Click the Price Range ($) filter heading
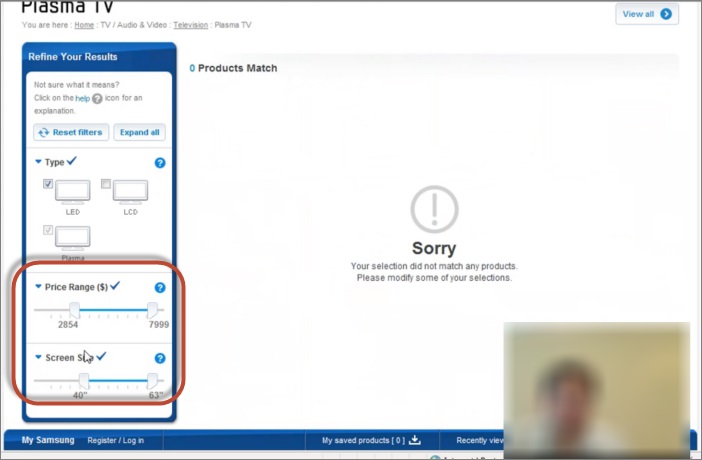 pyautogui.click(x=76, y=287)
